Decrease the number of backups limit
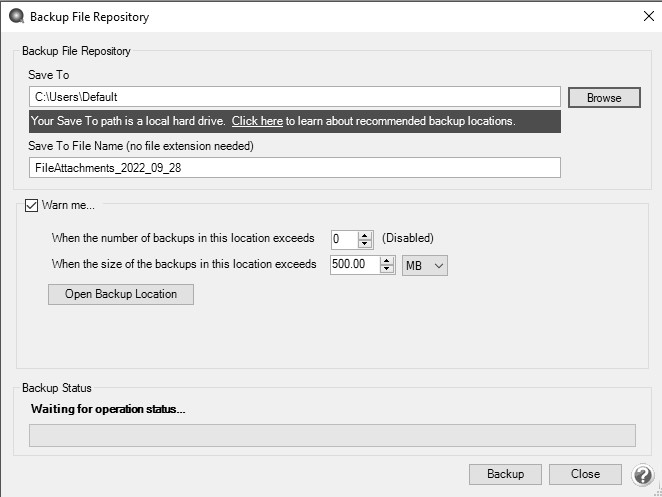 click(x=366, y=243)
